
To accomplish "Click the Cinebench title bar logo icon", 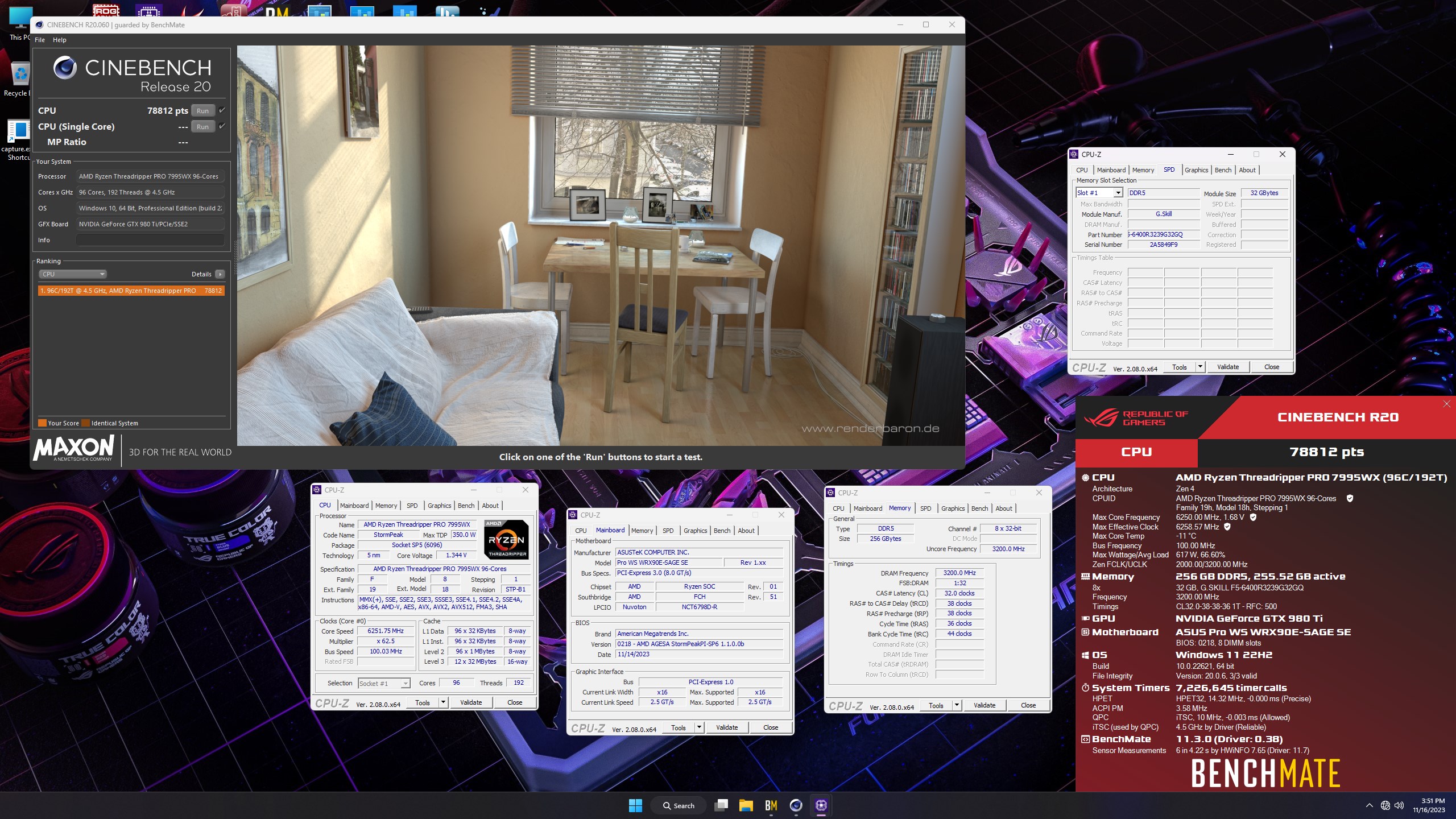I will pyautogui.click(x=39, y=24).
